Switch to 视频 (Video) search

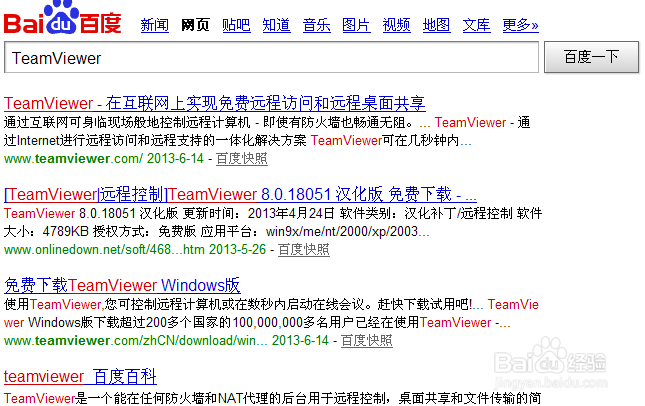(x=397, y=25)
